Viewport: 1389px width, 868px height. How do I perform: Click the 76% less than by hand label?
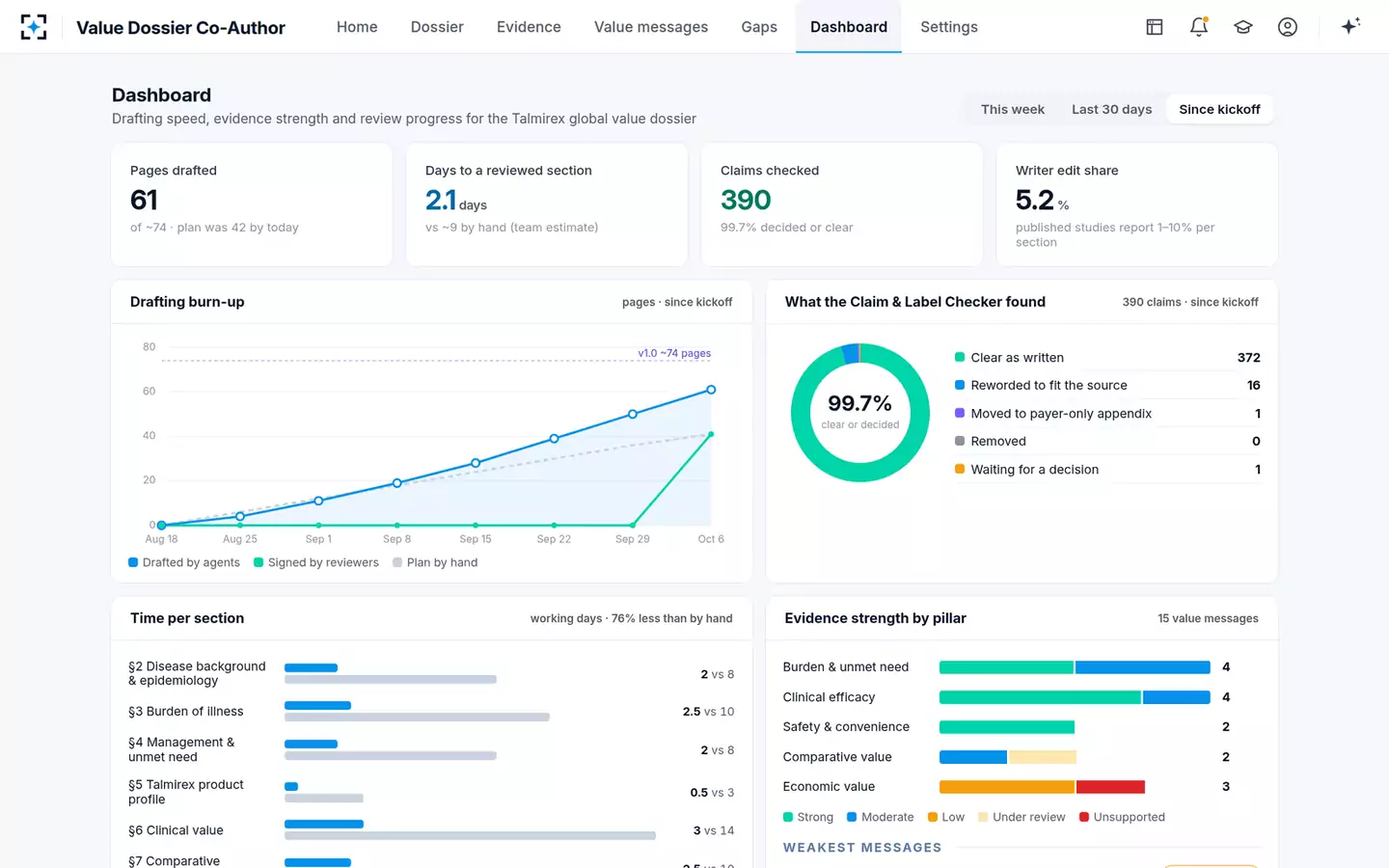coord(672,618)
